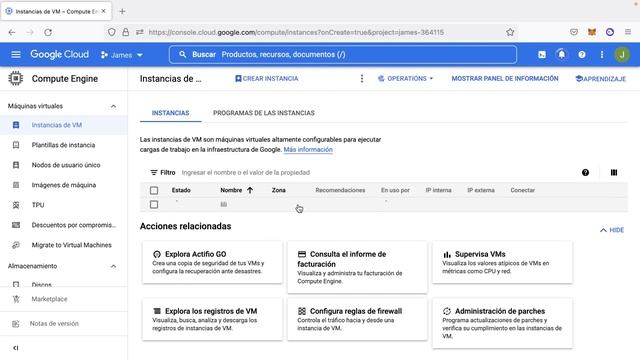Open the browser application menu

pyautogui.click(x=628, y=32)
